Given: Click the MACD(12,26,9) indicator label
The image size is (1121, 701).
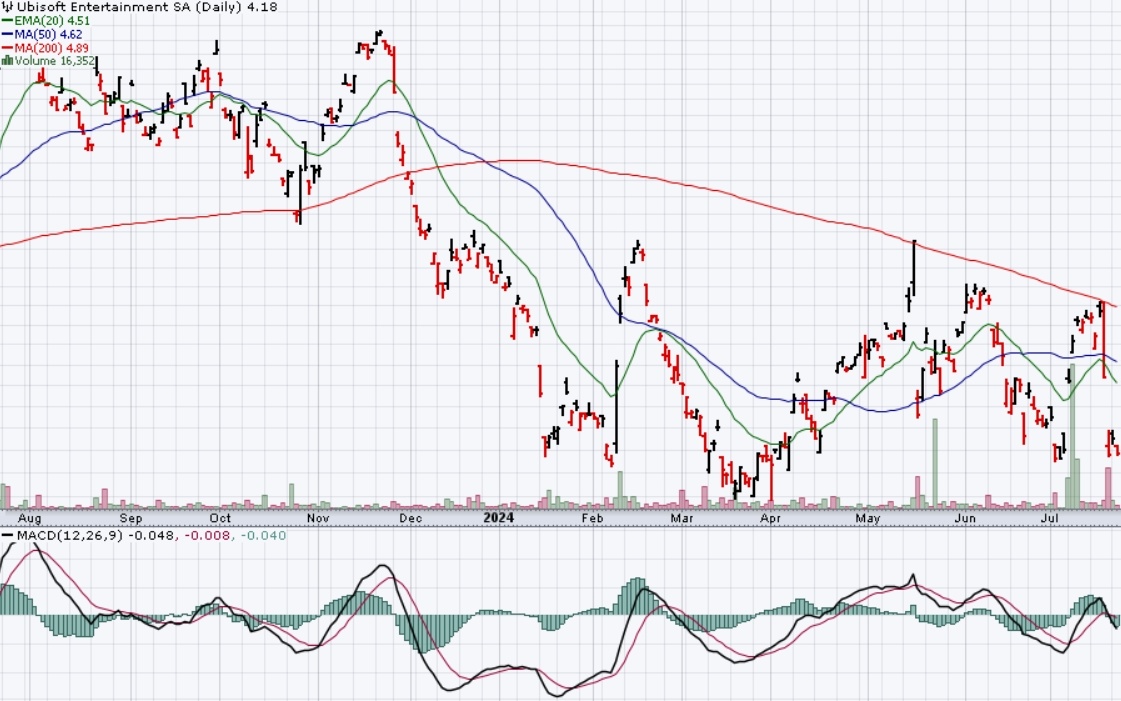Looking at the screenshot, I should 70,535.
